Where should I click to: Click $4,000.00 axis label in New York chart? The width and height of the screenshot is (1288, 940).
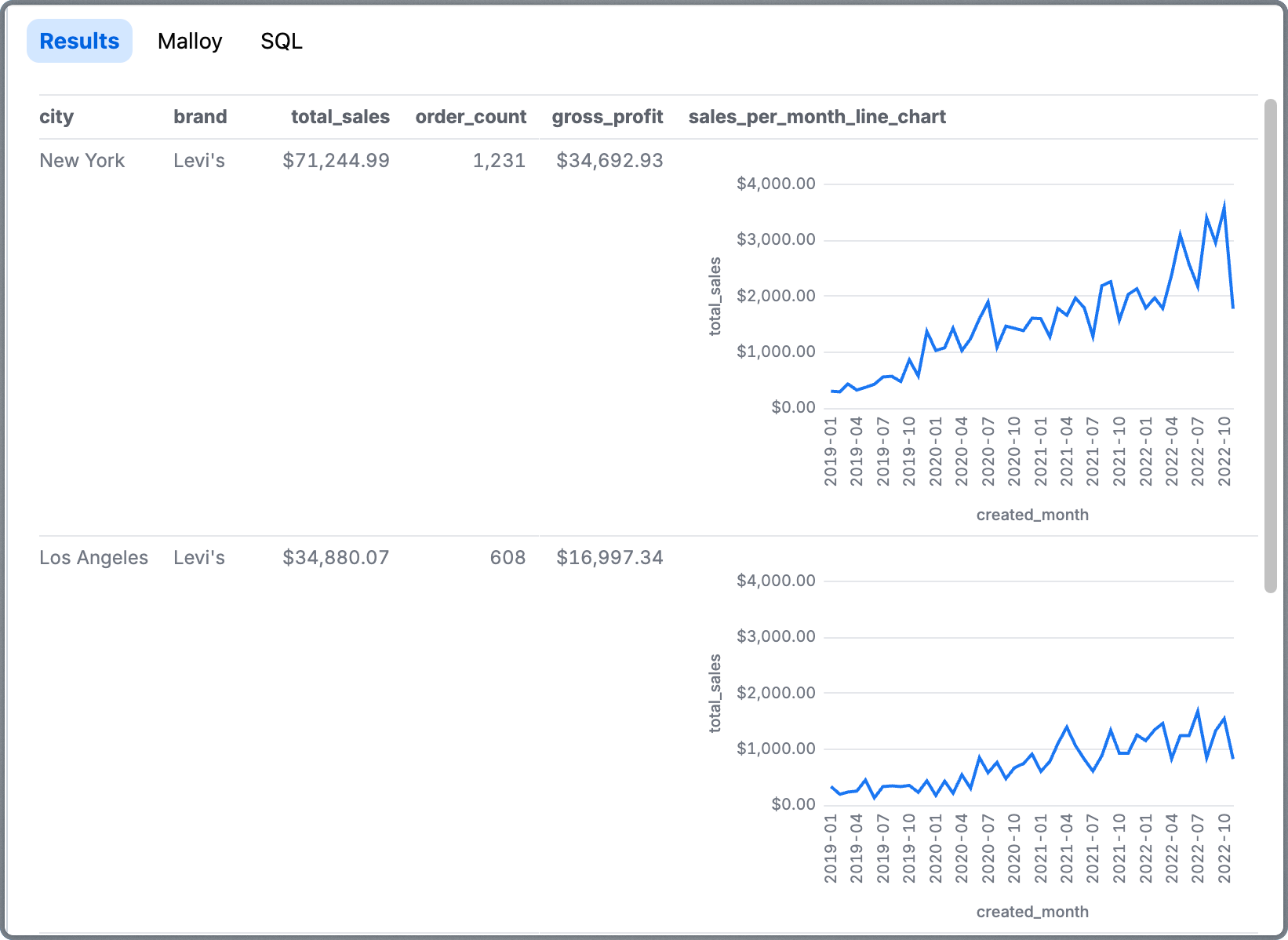click(x=776, y=184)
